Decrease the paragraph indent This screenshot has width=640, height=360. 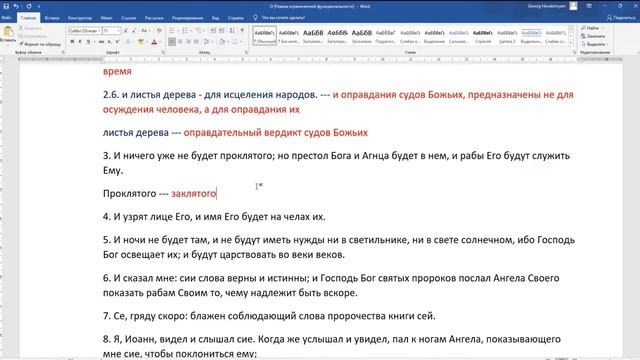tap(213, 31)
